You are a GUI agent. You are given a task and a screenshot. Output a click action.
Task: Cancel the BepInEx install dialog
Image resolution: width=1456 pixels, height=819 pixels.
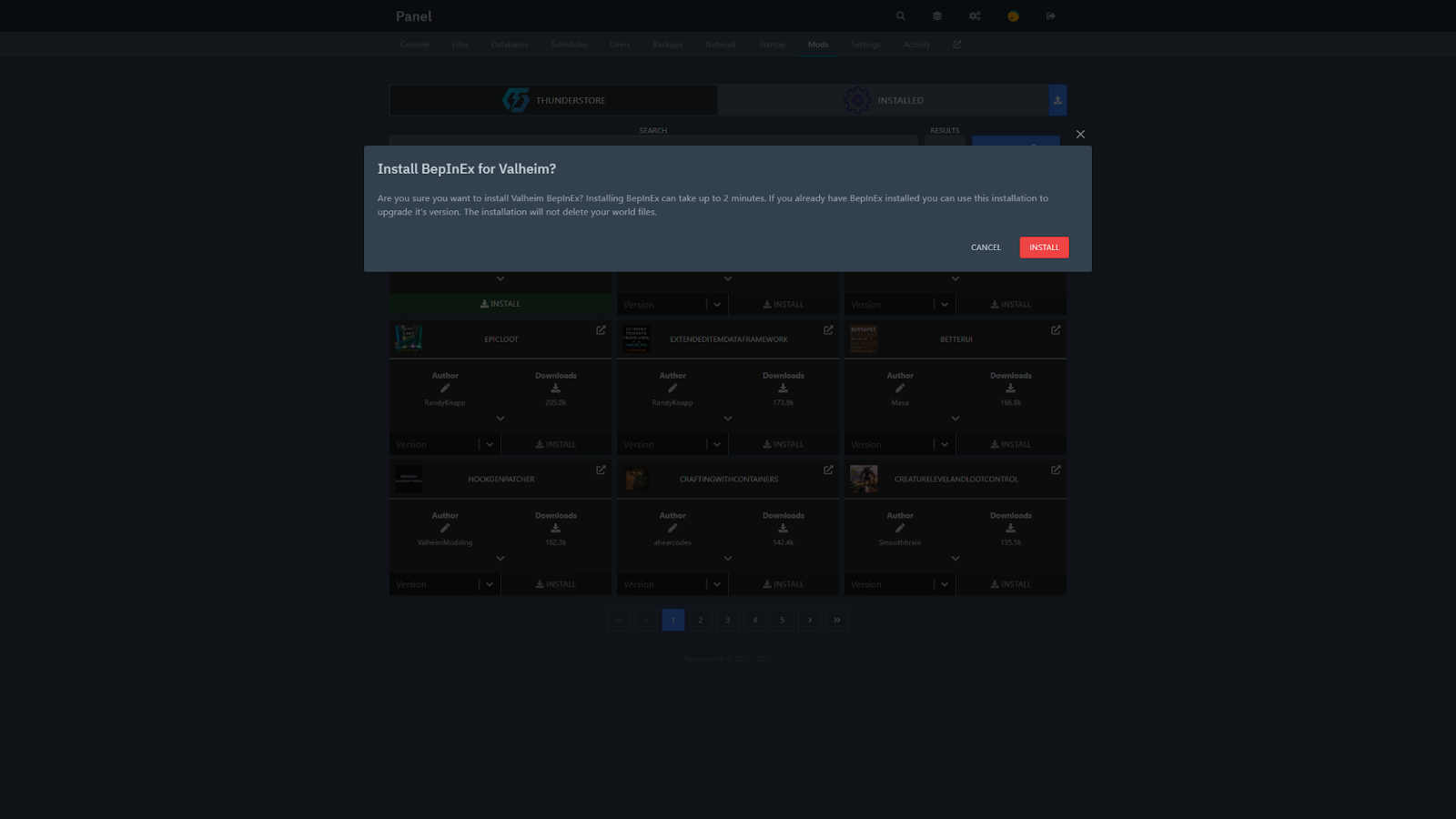click(986, 248)
